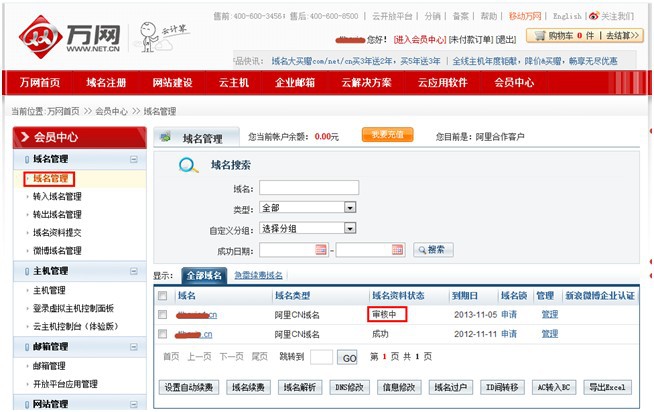Screen dimensions: 654x412
Task: Switch to the 急需续费域名 tab
Action: point(258,275)
